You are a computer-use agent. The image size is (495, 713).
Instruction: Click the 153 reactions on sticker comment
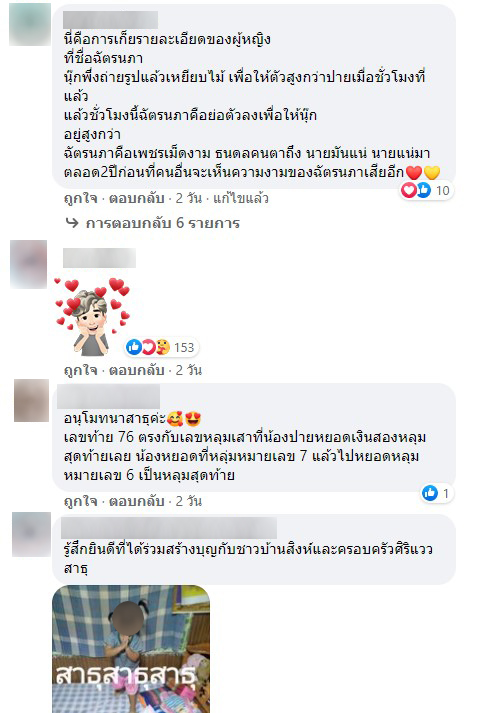coord(161,347)
